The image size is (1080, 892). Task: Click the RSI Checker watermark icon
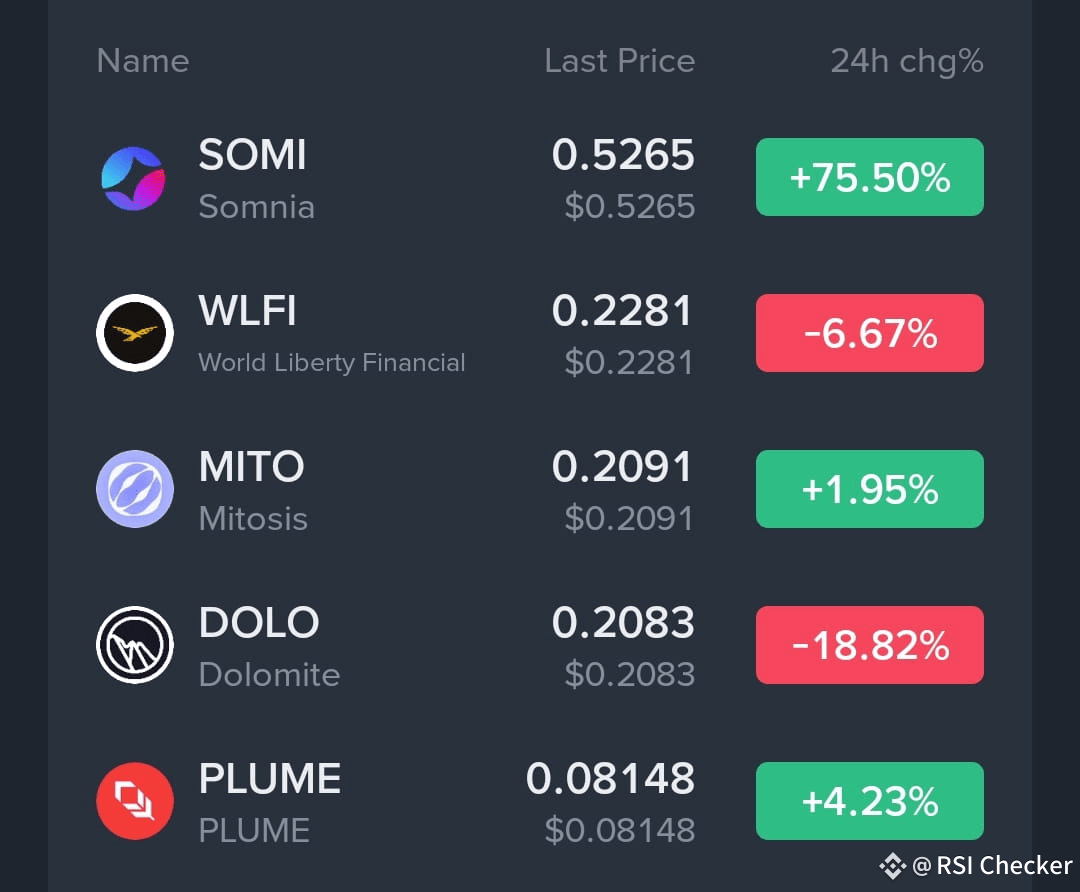[890, 866]
